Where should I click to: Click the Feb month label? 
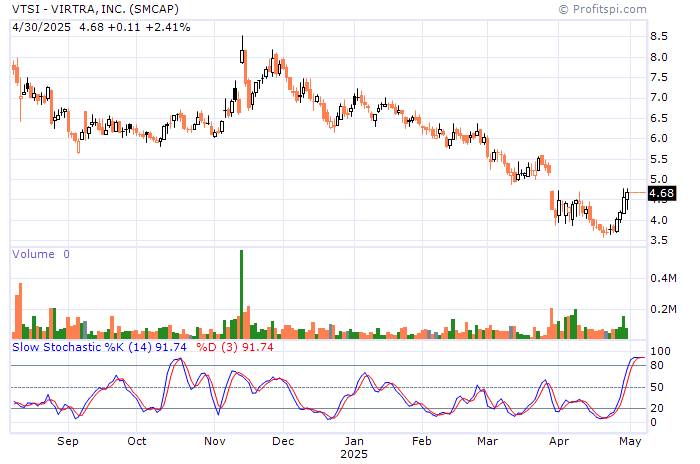422,441
